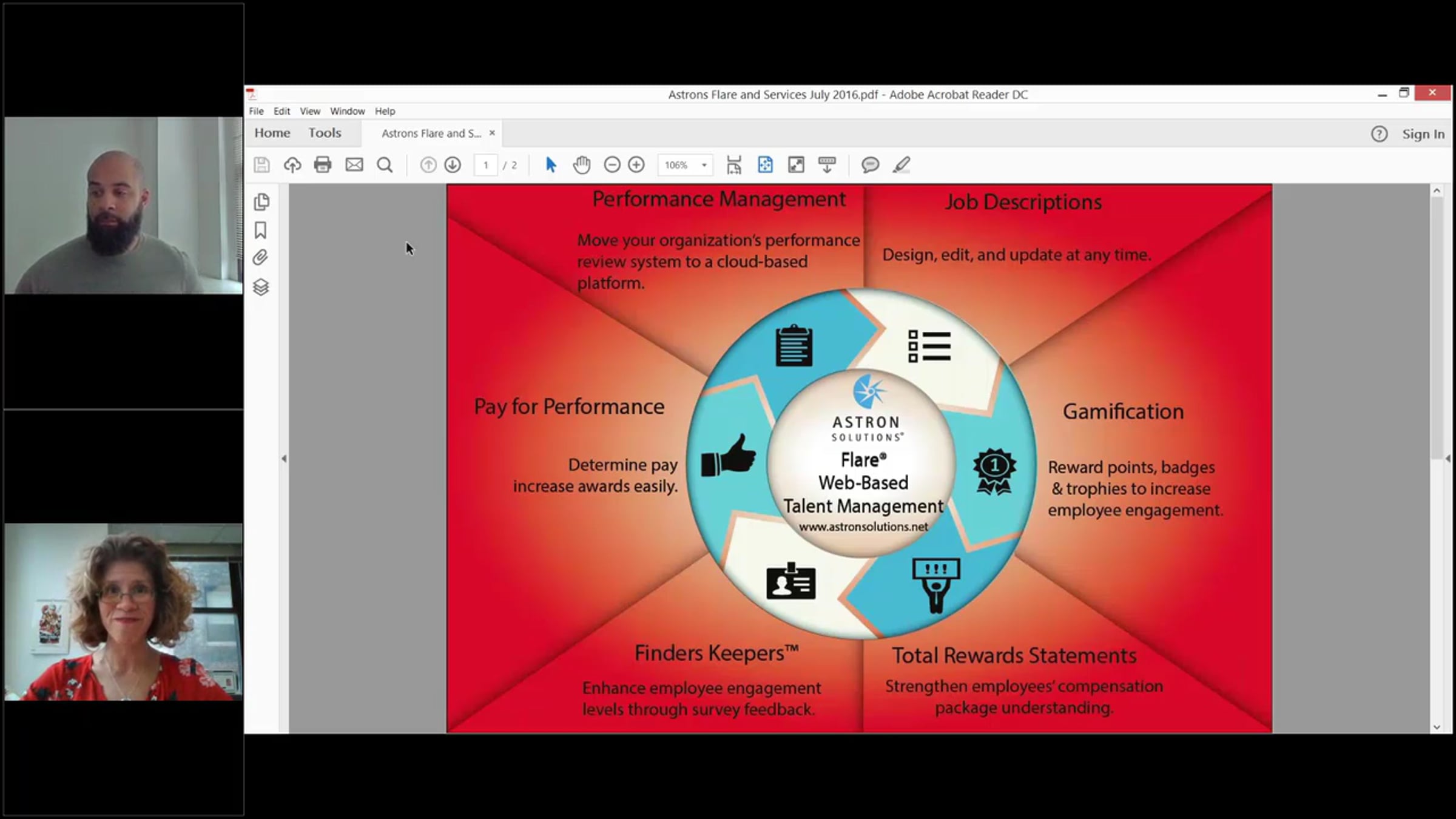Open the Edit menu

pyautogui.click(x=281, y=112)
